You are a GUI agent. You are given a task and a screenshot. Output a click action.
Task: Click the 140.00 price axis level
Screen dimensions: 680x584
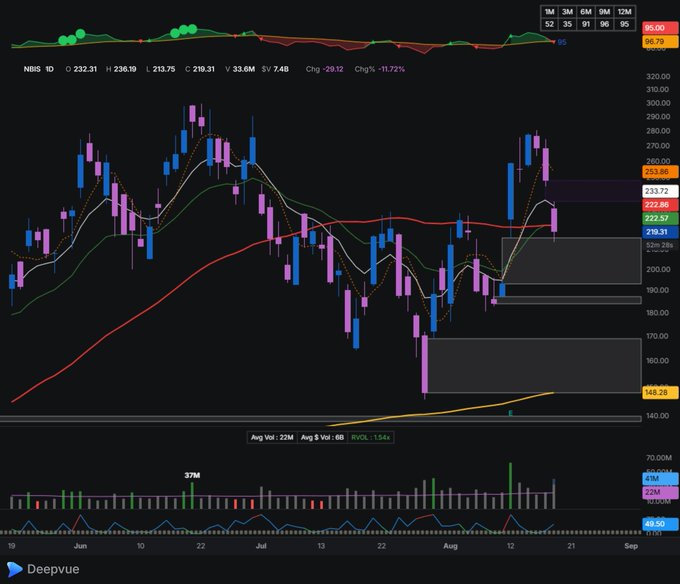(x=657, y=415)
